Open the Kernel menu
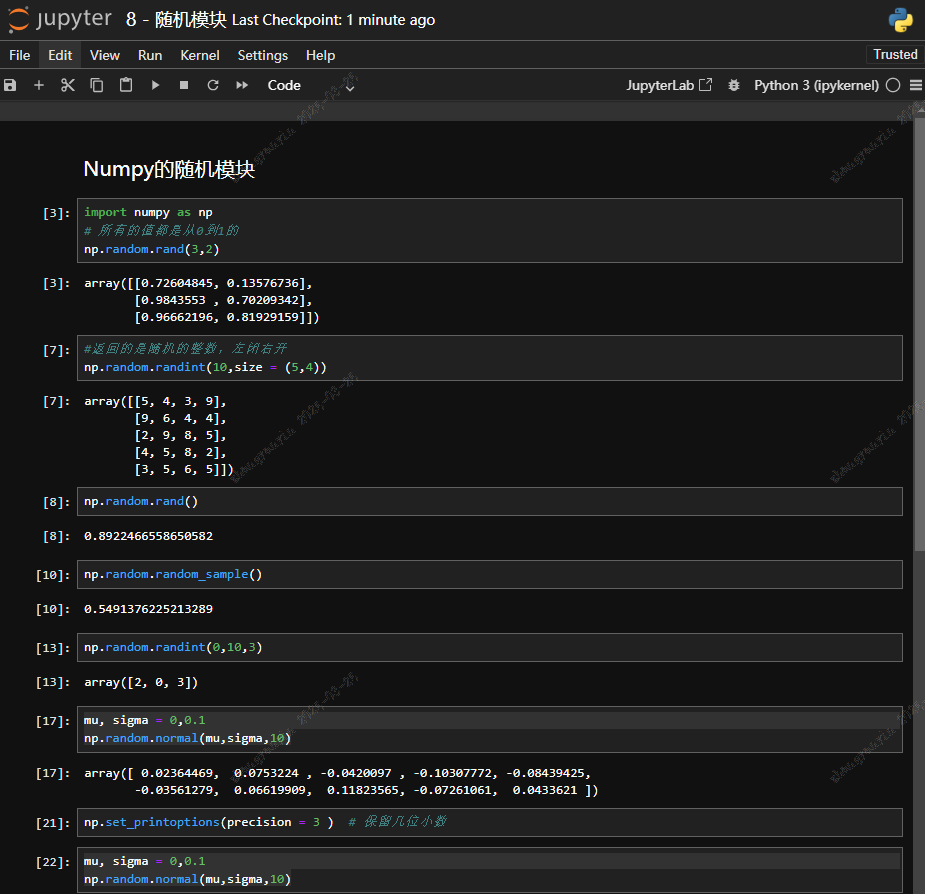The image size is (925, 894). 200,55
